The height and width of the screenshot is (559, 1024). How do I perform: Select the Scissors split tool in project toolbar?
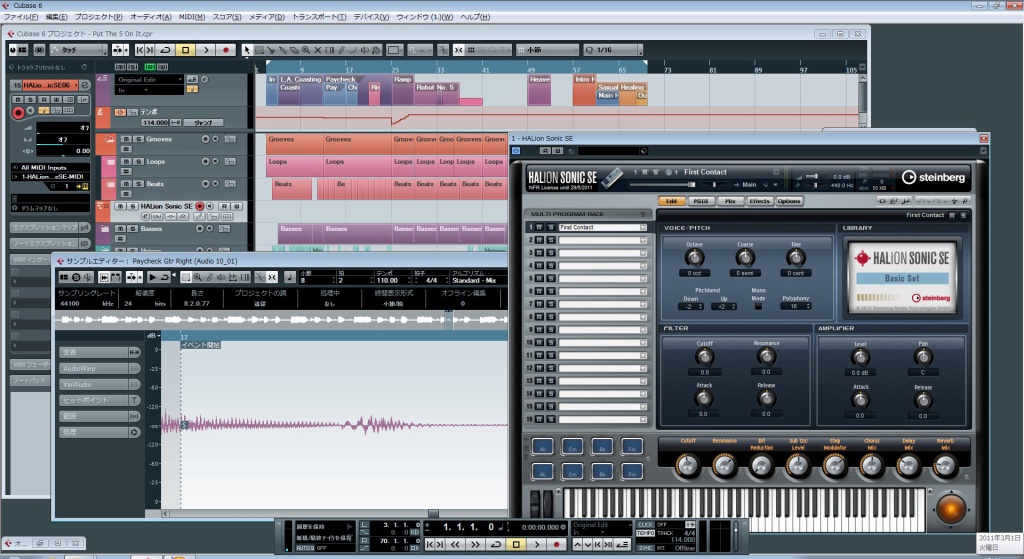point(270,50)
